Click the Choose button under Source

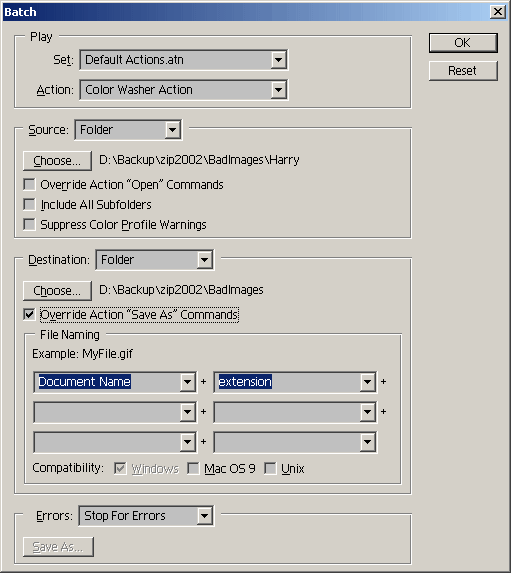click(x=57, y=161)
